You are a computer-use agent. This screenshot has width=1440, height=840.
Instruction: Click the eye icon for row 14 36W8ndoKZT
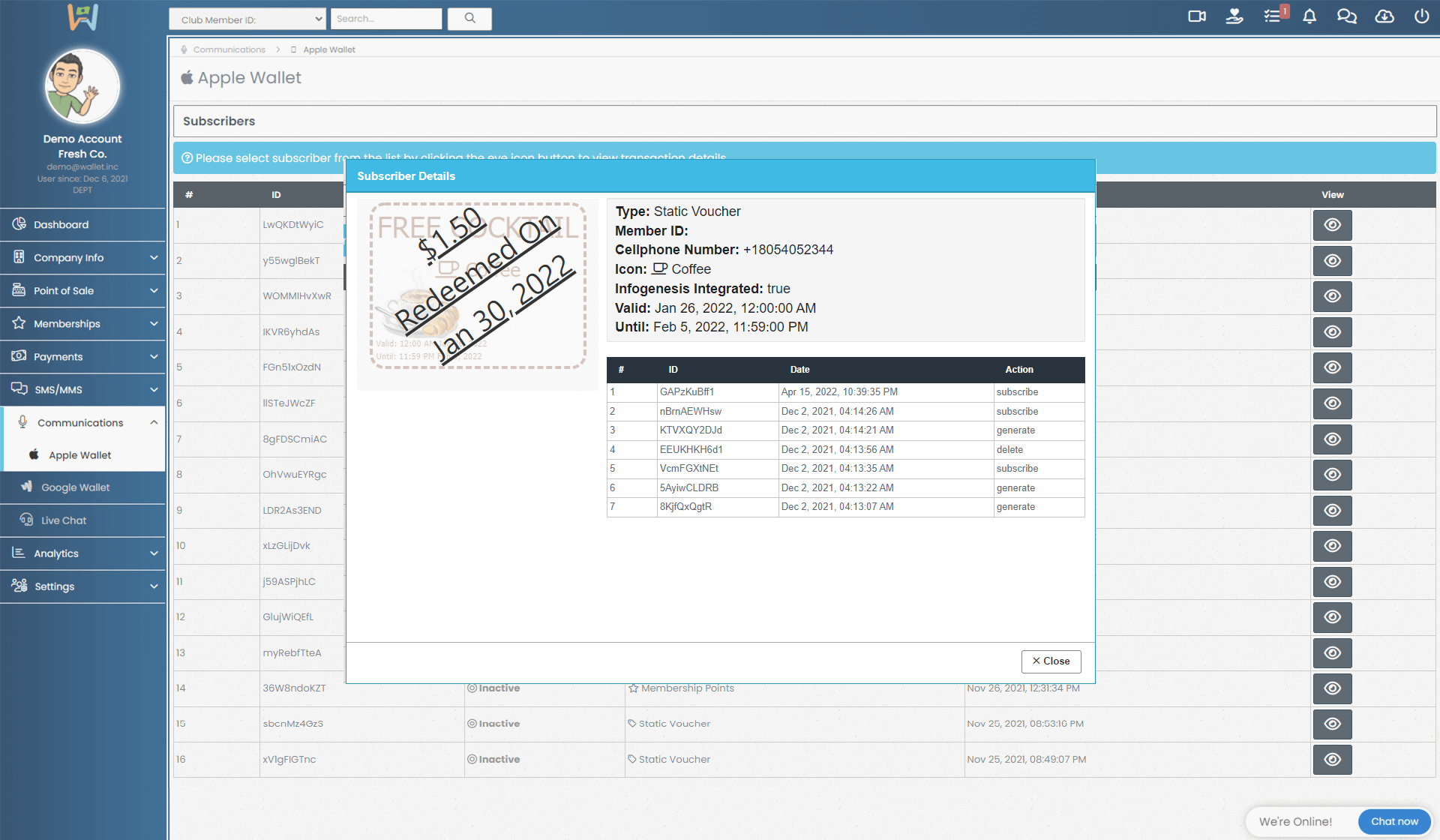(1332, 688)
